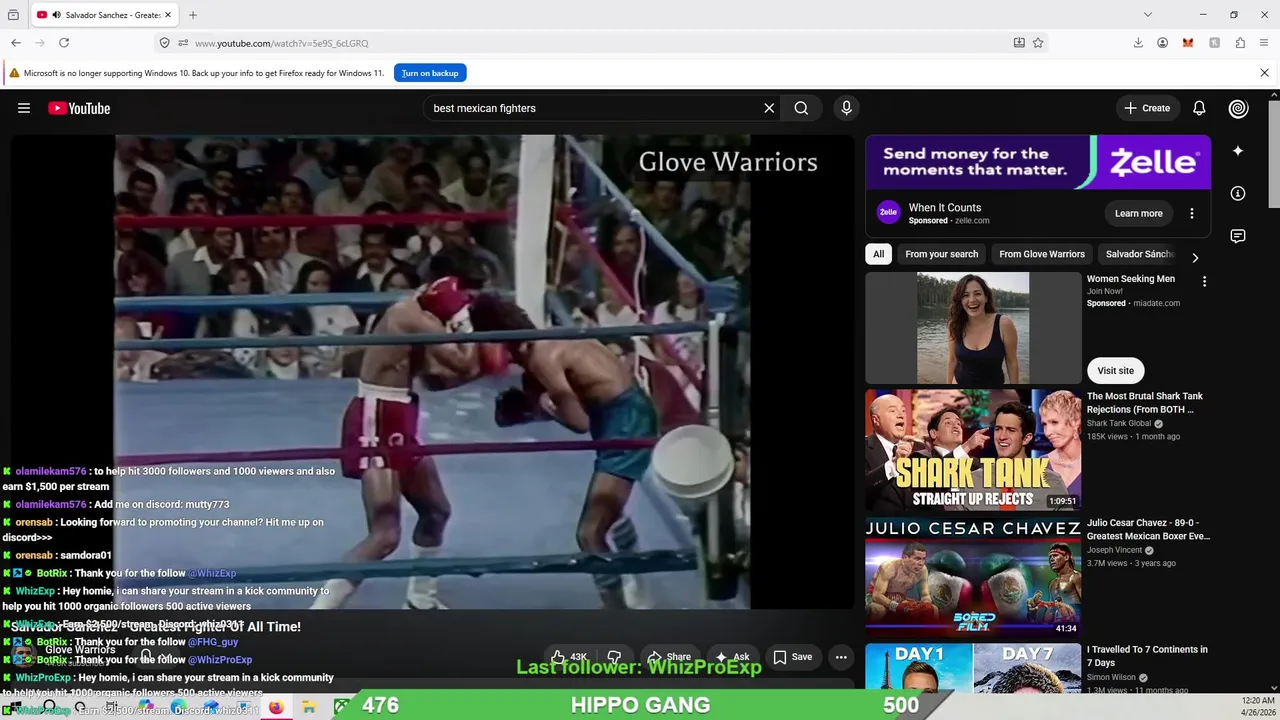
Task: Go to YouTube home via logo
Action: pos(79,108)
